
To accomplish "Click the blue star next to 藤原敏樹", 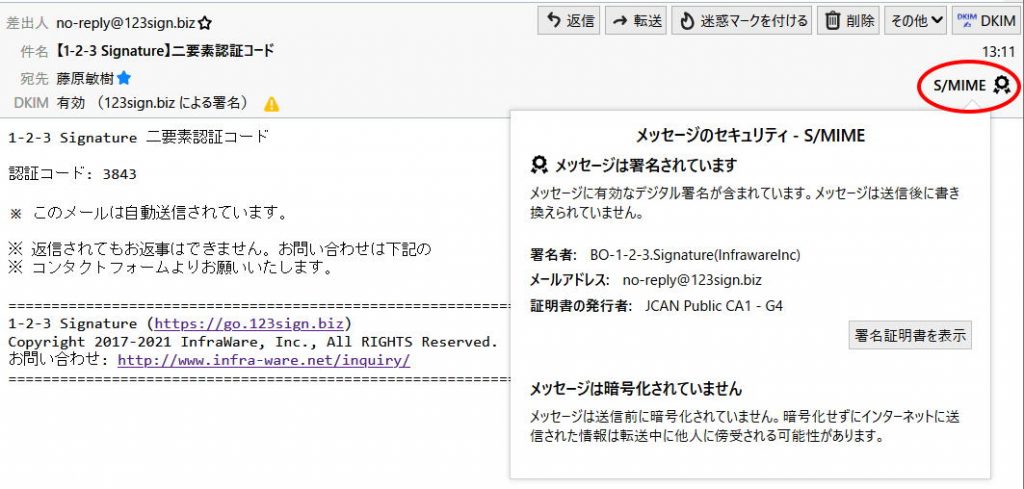I will click(124, 78).
